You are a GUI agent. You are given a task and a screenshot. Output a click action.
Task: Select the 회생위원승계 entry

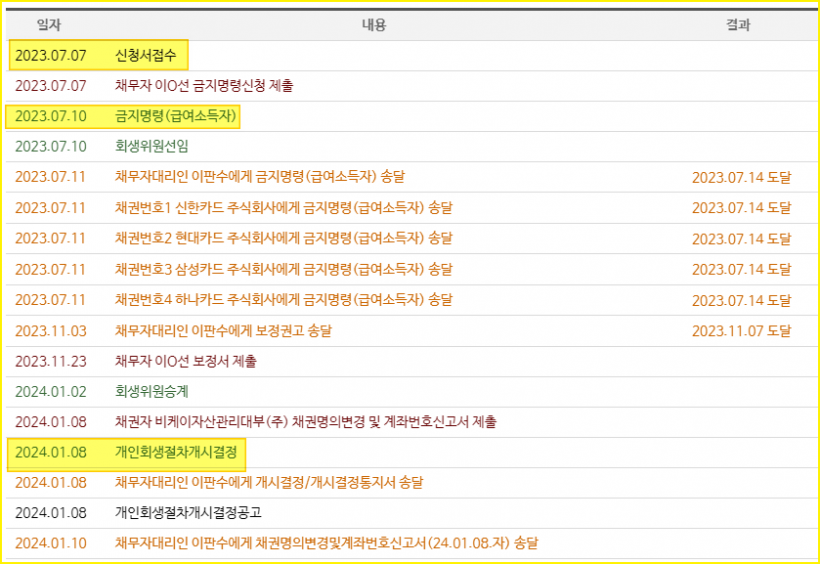(152, 391)
